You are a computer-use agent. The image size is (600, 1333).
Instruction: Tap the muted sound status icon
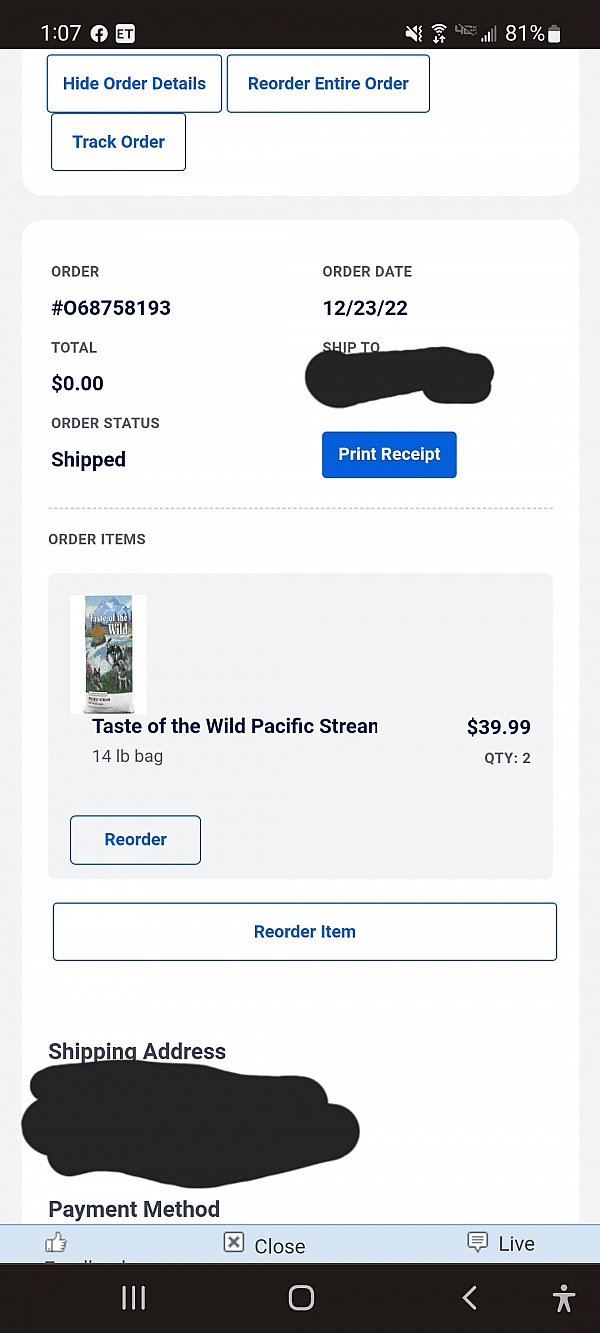[413, 34]
